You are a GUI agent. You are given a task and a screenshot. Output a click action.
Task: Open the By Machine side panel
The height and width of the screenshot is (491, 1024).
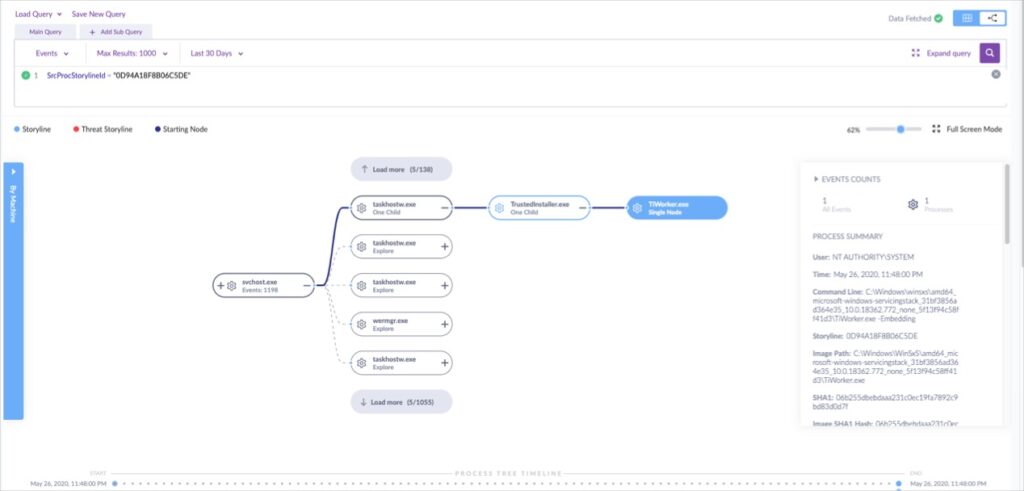coord(13,290)
